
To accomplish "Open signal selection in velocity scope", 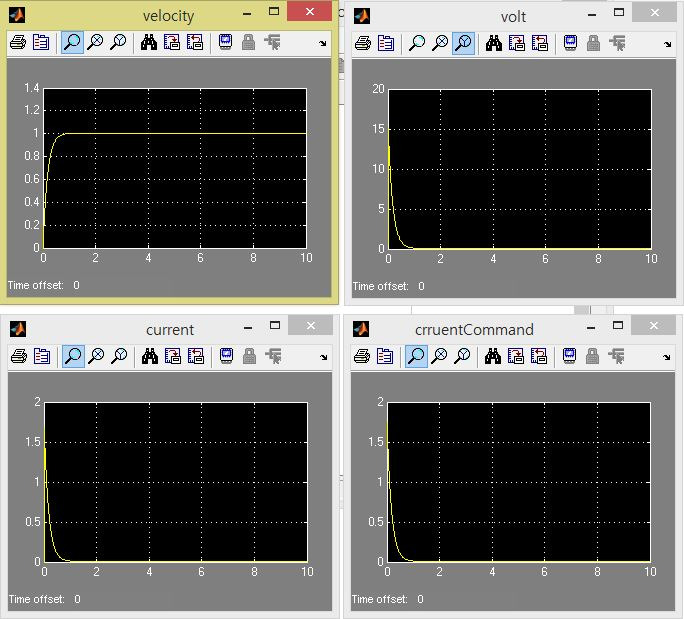I will tap(272, 42).
